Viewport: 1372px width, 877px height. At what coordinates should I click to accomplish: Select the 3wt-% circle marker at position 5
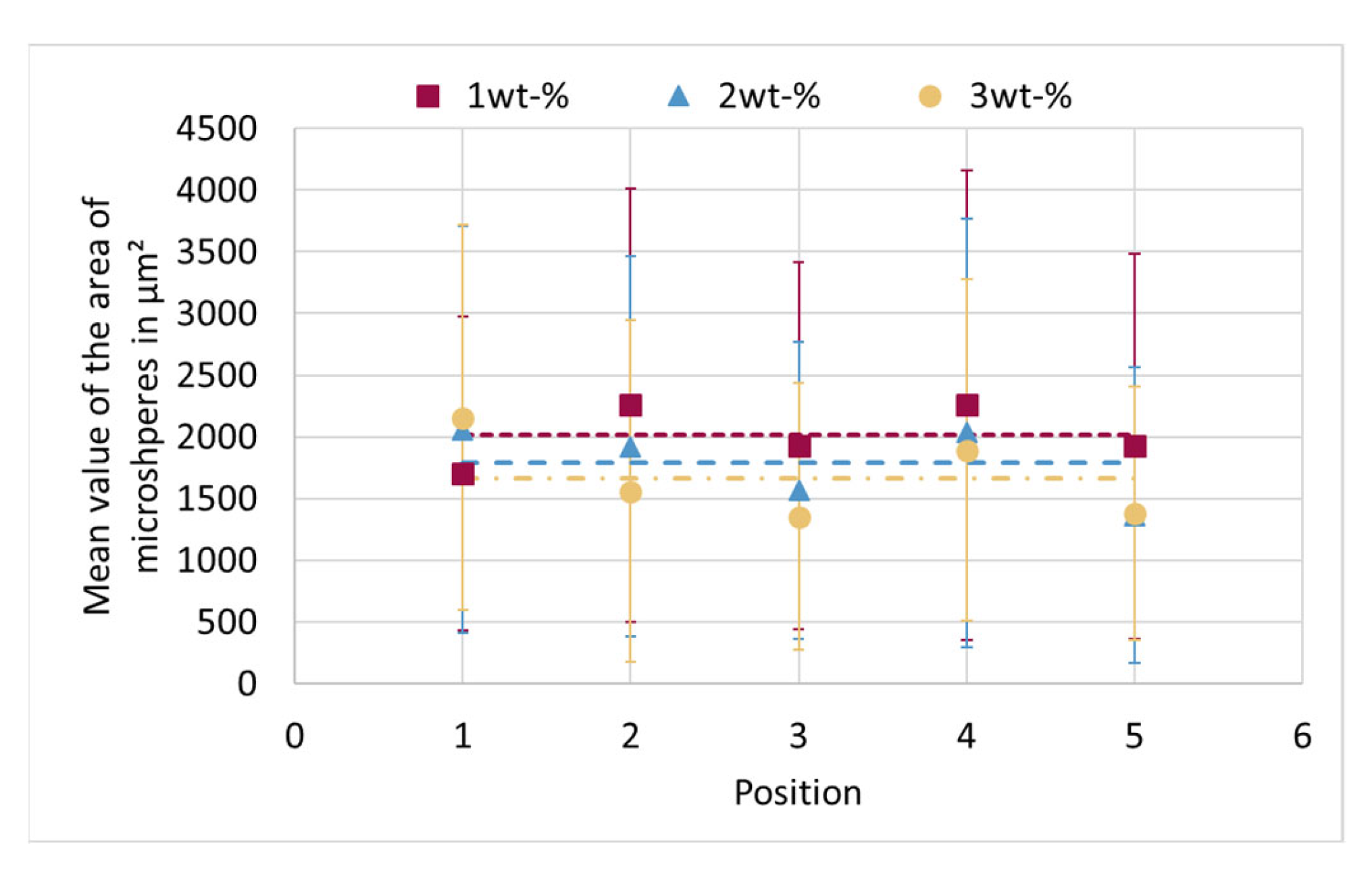pyautogui.click(x=1135, y=514)
